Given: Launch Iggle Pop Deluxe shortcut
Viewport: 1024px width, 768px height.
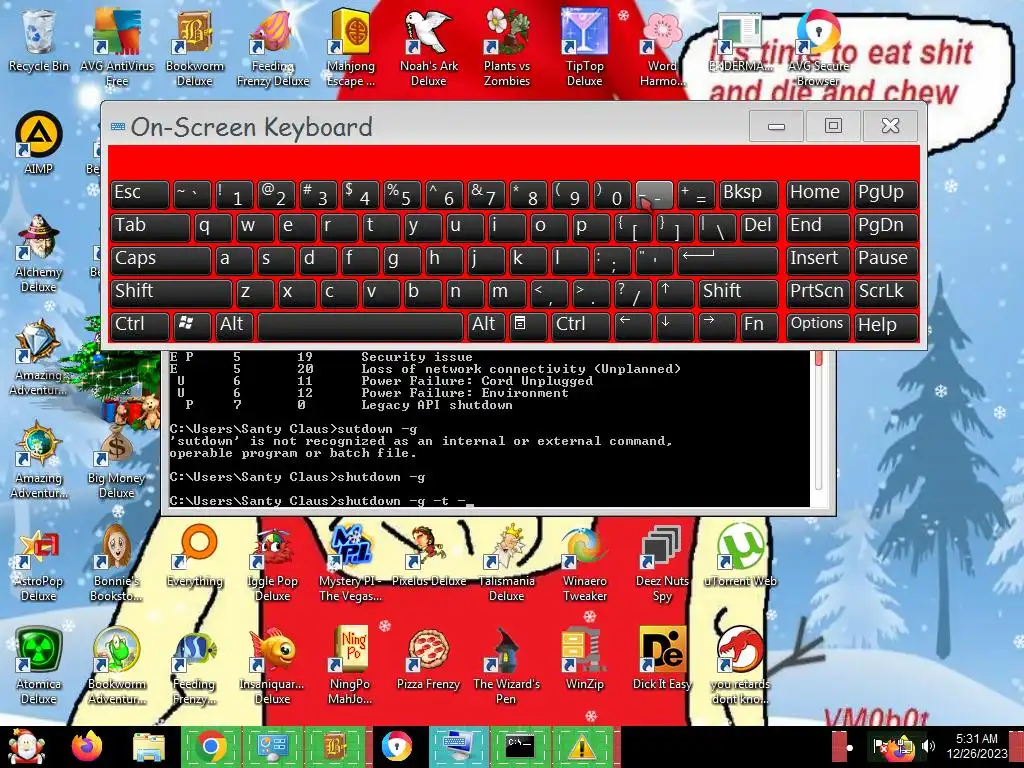Looking at the screenshot, I should [272, 563].
